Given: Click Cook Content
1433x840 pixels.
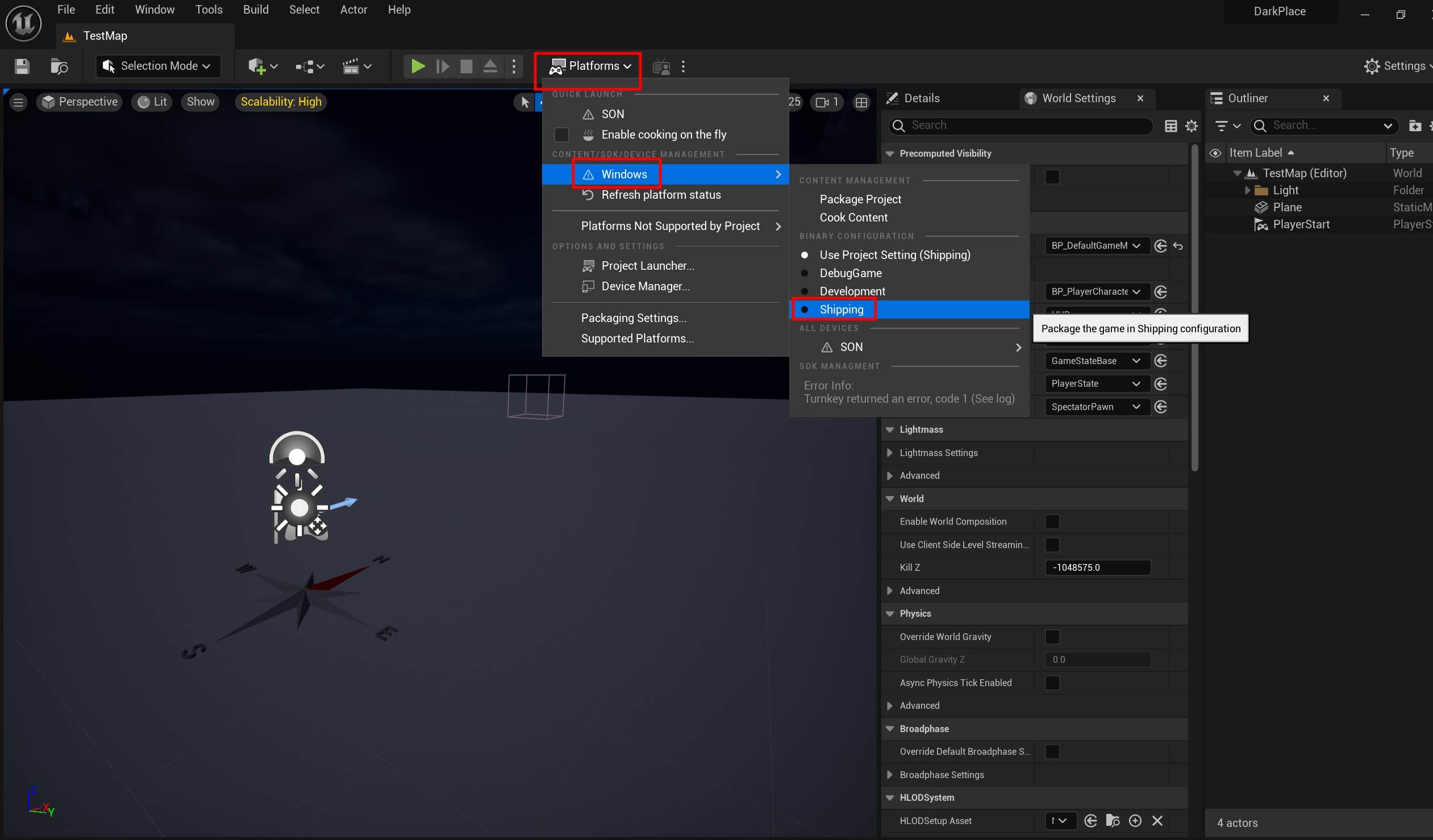Looking at the screenshot, I should [910, 218].
